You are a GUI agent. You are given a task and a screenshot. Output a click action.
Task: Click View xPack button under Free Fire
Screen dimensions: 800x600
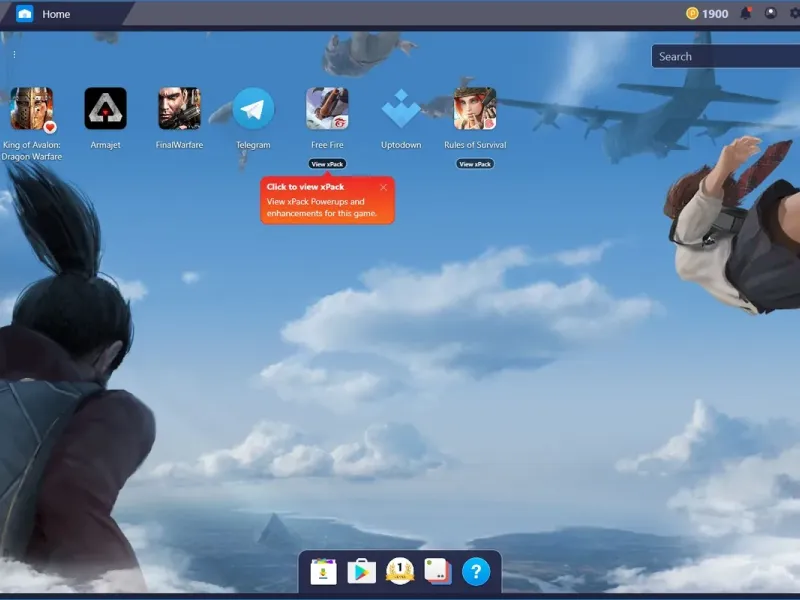(x=327, y=164)
